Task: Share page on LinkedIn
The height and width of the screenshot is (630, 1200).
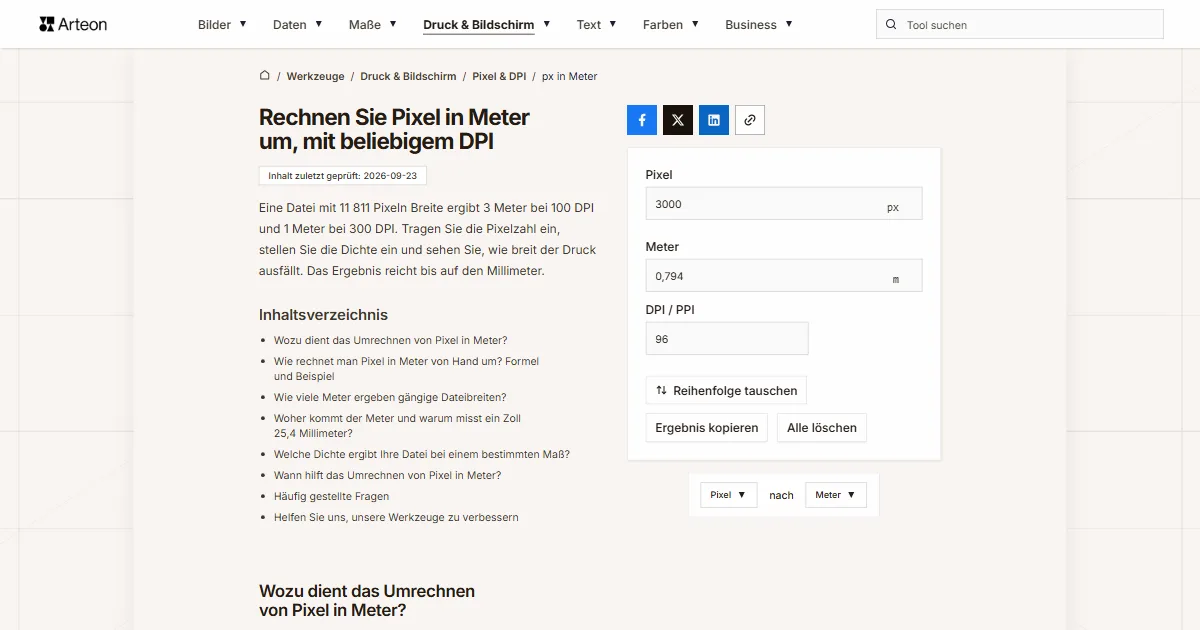Action: pos(714,120)
